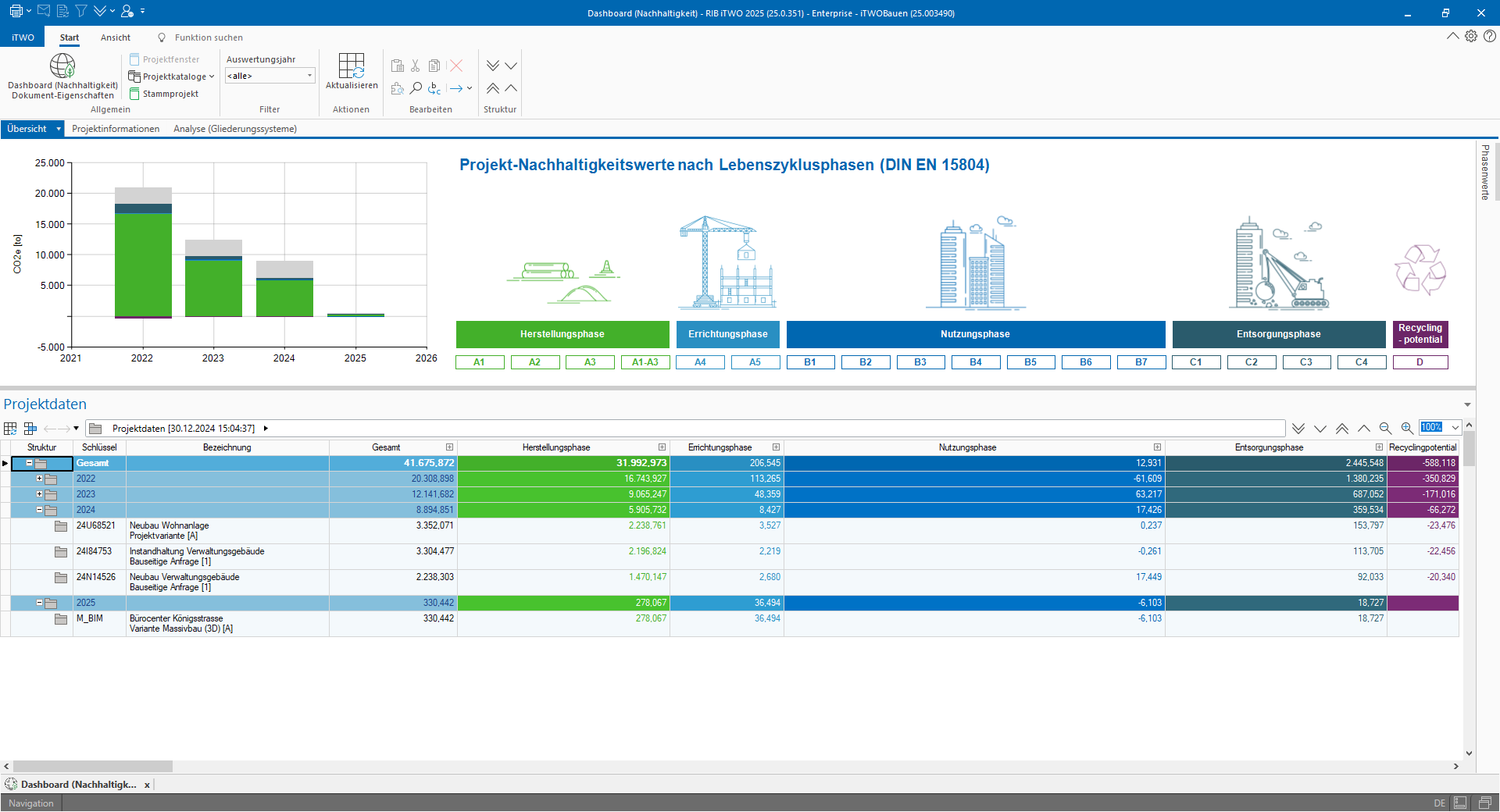Viewport: 1500px width, 812px height.
Task: Click the Aktualisieren refresh icon
Action: pos(352,66)
